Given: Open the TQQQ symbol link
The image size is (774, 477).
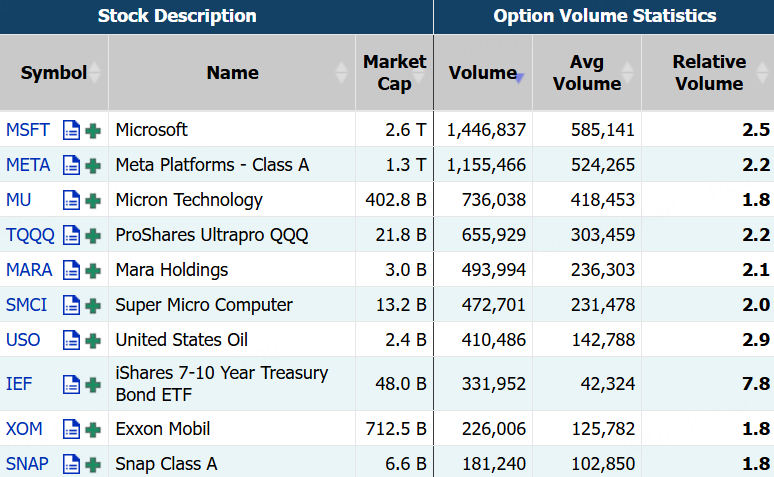Looking at the screenshot, I should pos(30,235).
